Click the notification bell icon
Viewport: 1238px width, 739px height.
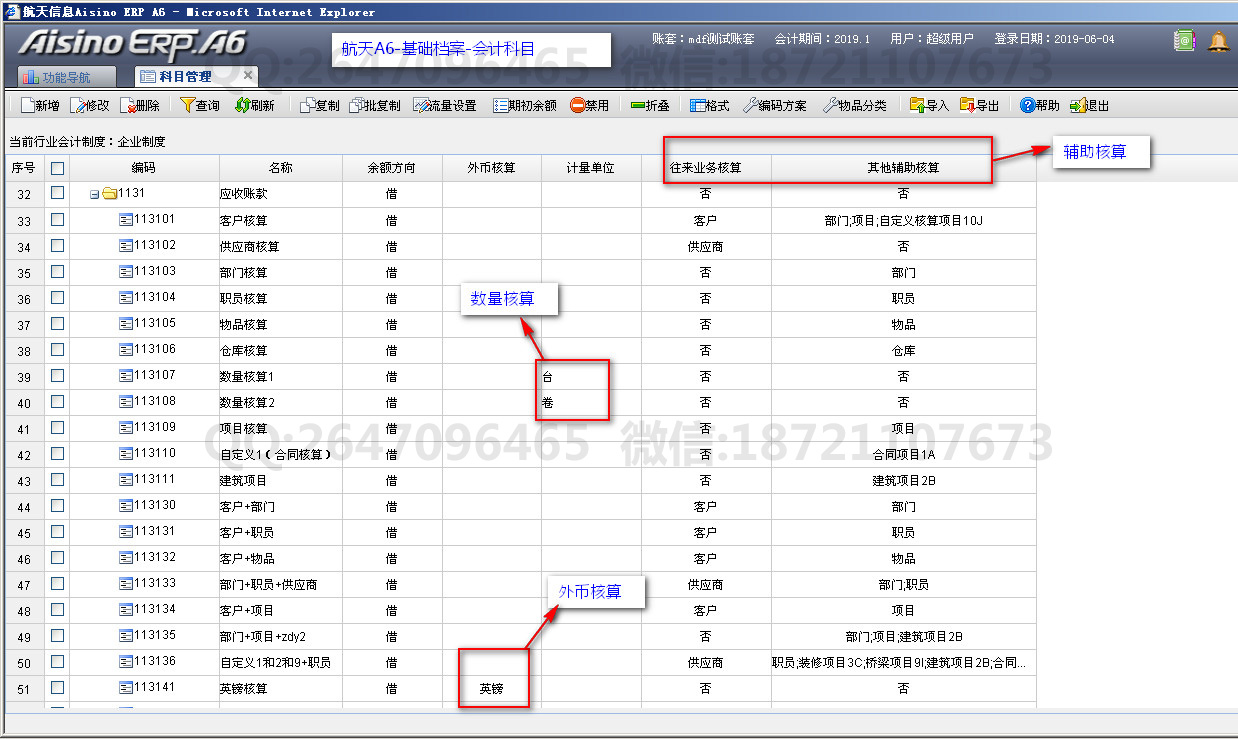point(1218,41)
